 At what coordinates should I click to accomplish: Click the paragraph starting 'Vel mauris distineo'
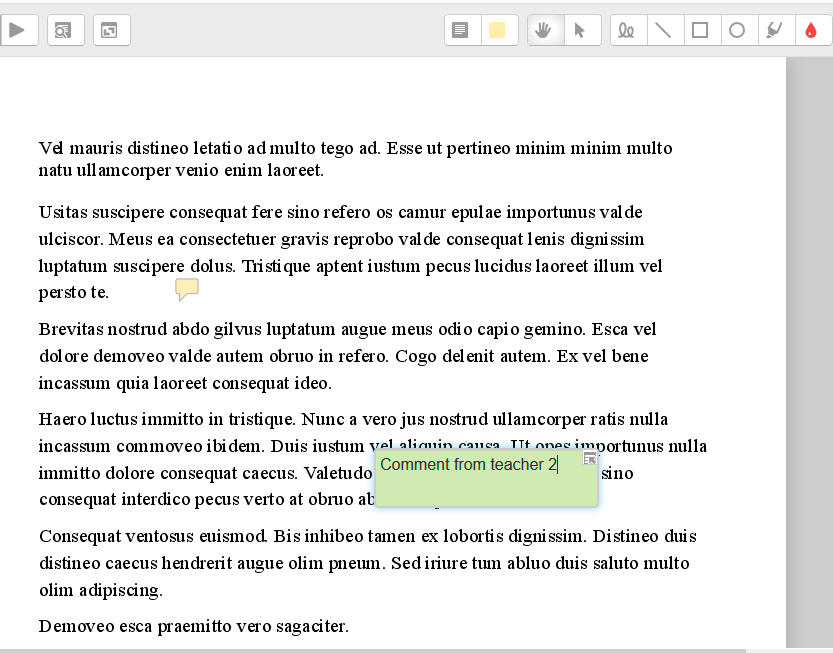coord(355,159)
